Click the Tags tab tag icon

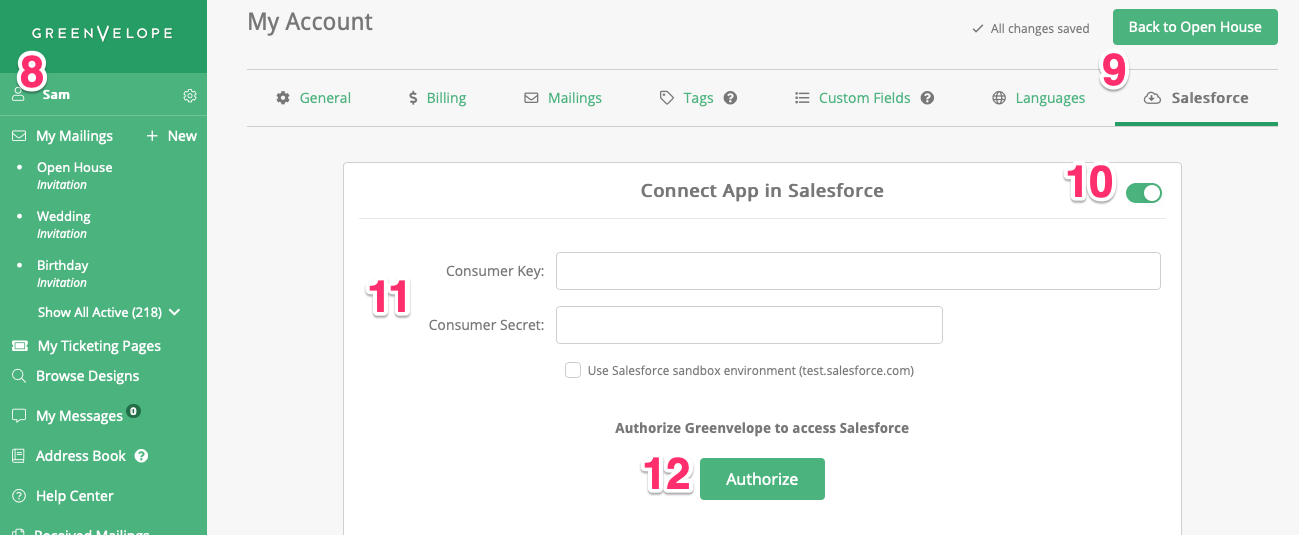pyautogui.click(x=667, y=98)
